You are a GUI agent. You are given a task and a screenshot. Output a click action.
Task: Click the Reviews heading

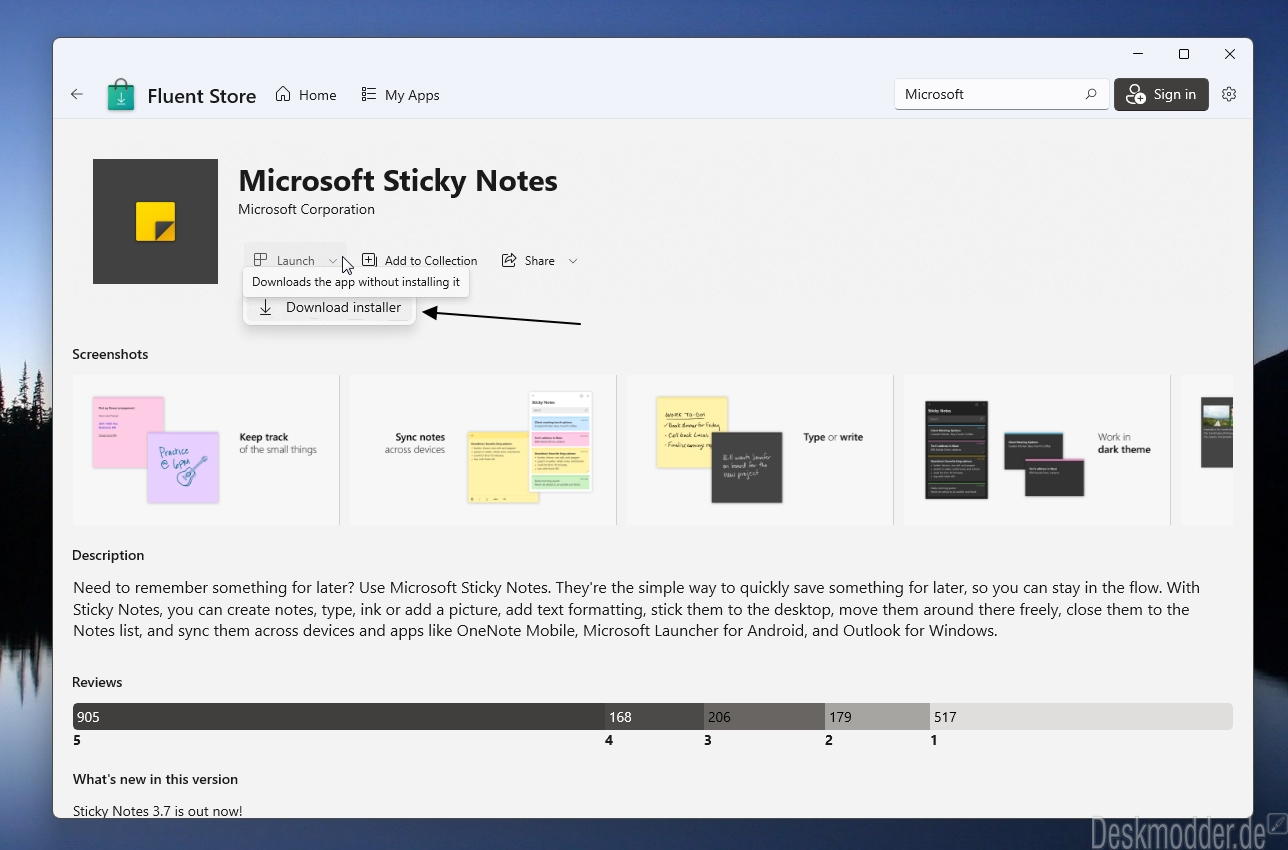click(97, 682)
